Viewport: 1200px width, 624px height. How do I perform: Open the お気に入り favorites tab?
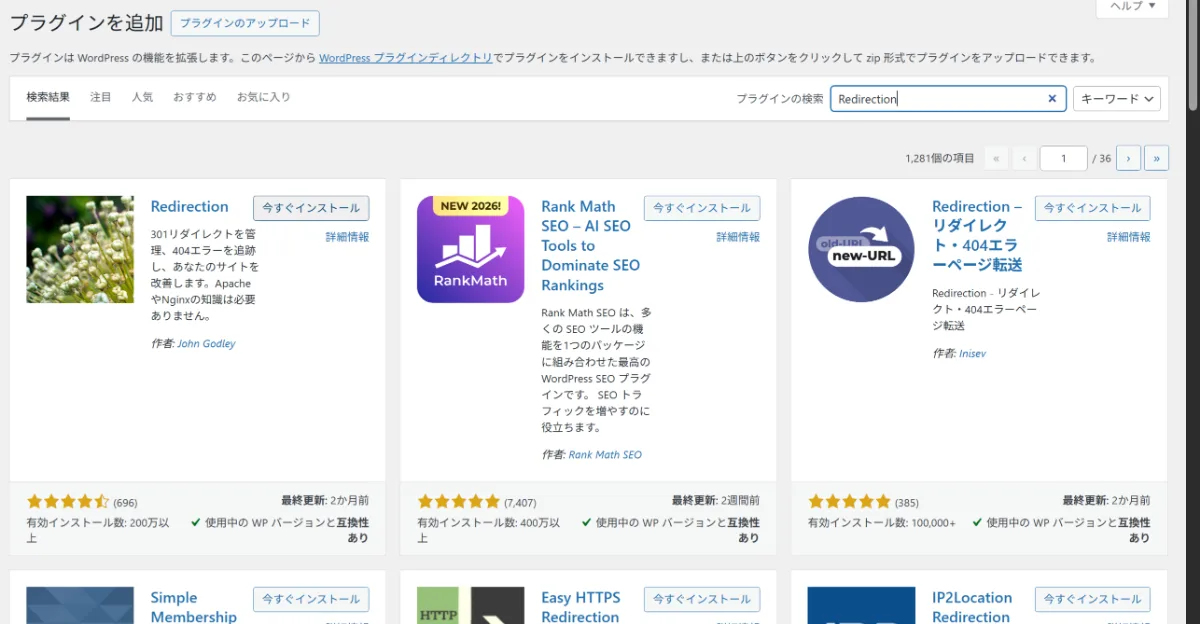coord(263,97)
